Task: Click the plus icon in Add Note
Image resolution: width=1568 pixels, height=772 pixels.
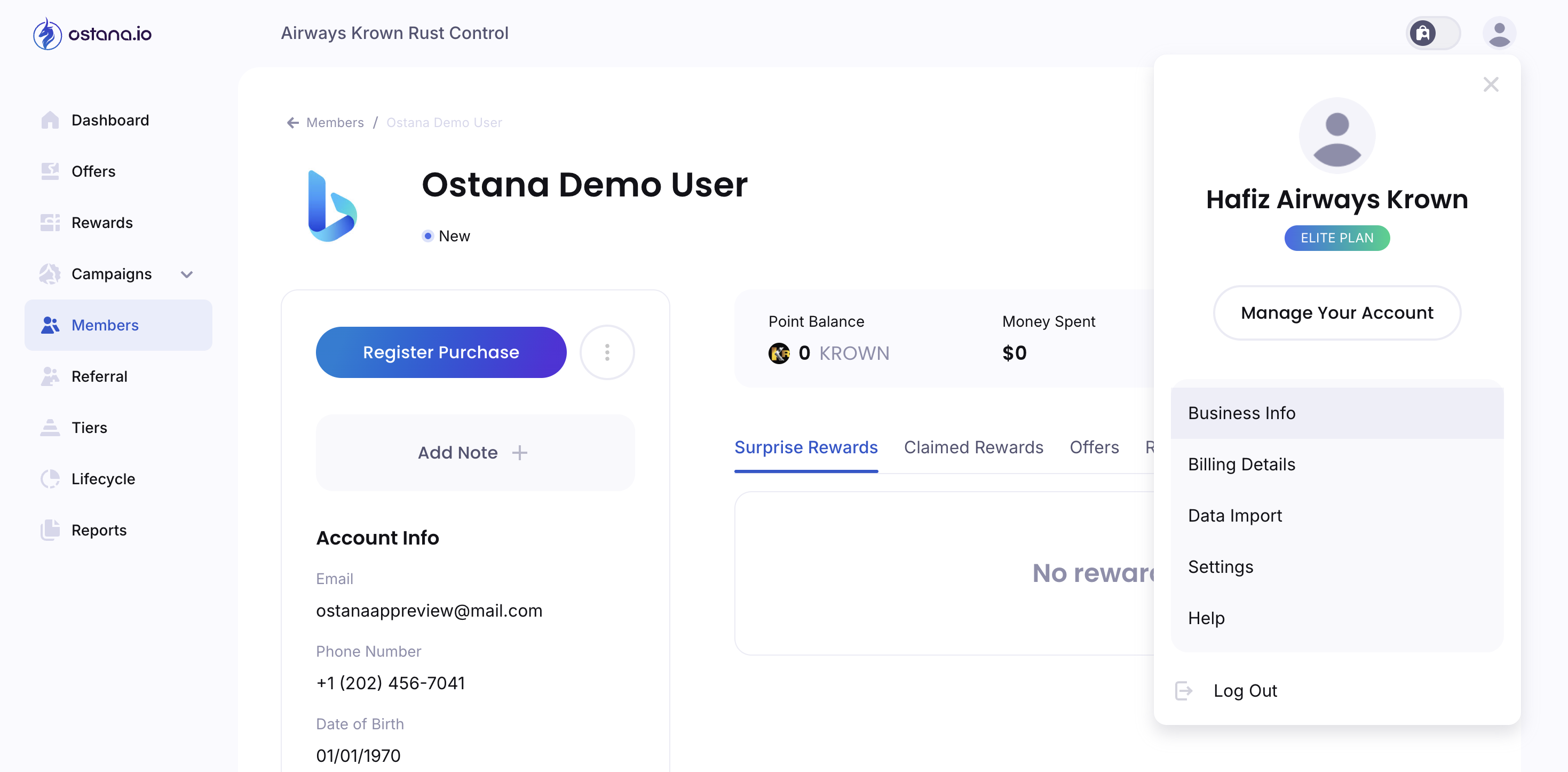Action: pos(519,453)
